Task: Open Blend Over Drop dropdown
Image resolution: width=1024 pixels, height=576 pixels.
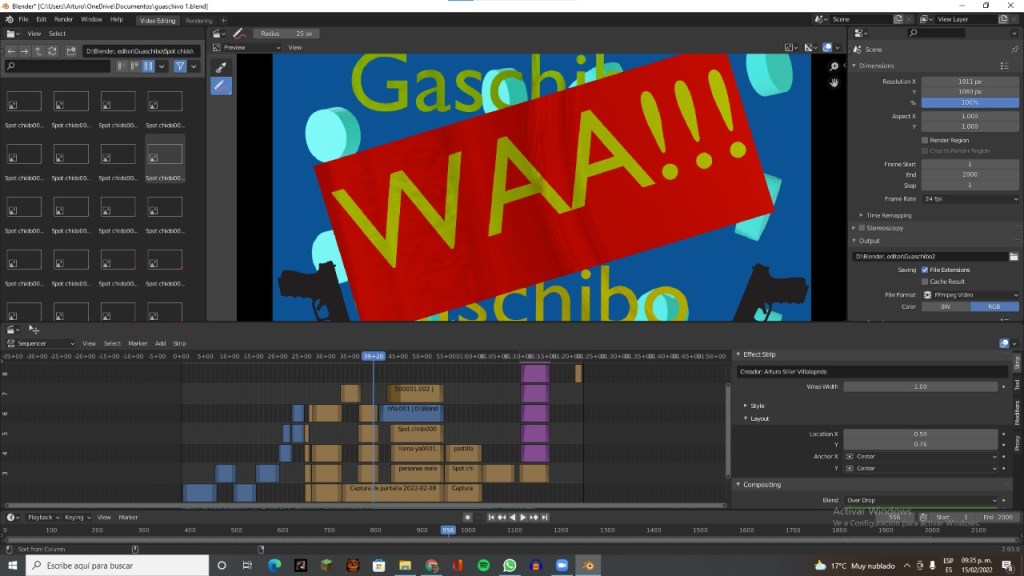Action: point(921,500)
